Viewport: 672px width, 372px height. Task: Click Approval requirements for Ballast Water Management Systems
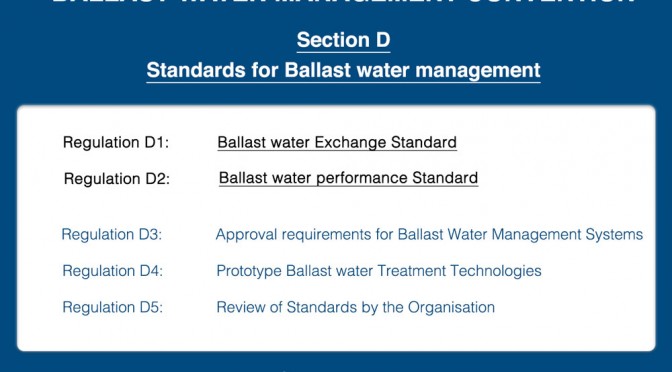429,234
